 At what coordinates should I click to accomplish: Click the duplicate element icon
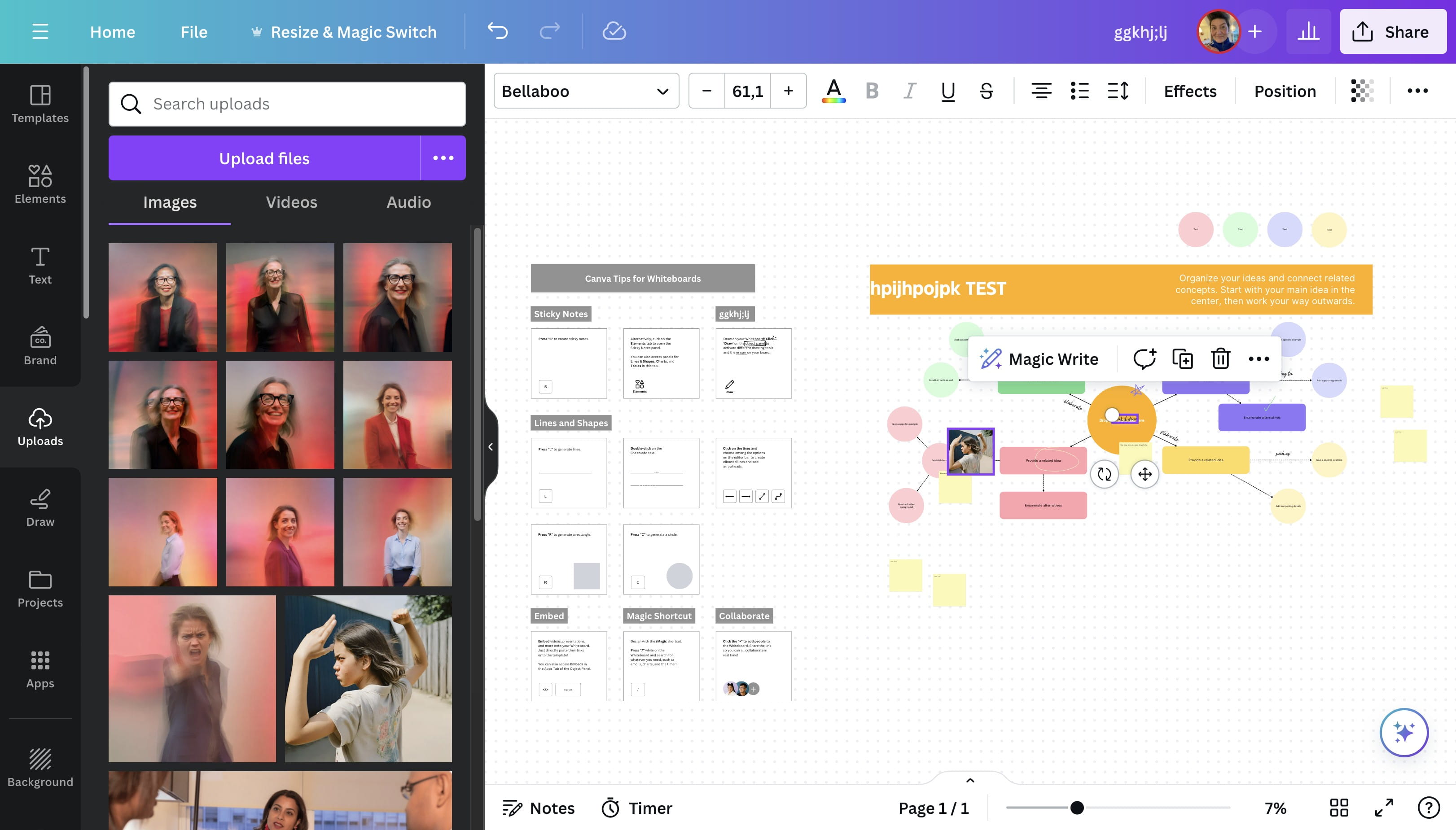click(1182, 358)
